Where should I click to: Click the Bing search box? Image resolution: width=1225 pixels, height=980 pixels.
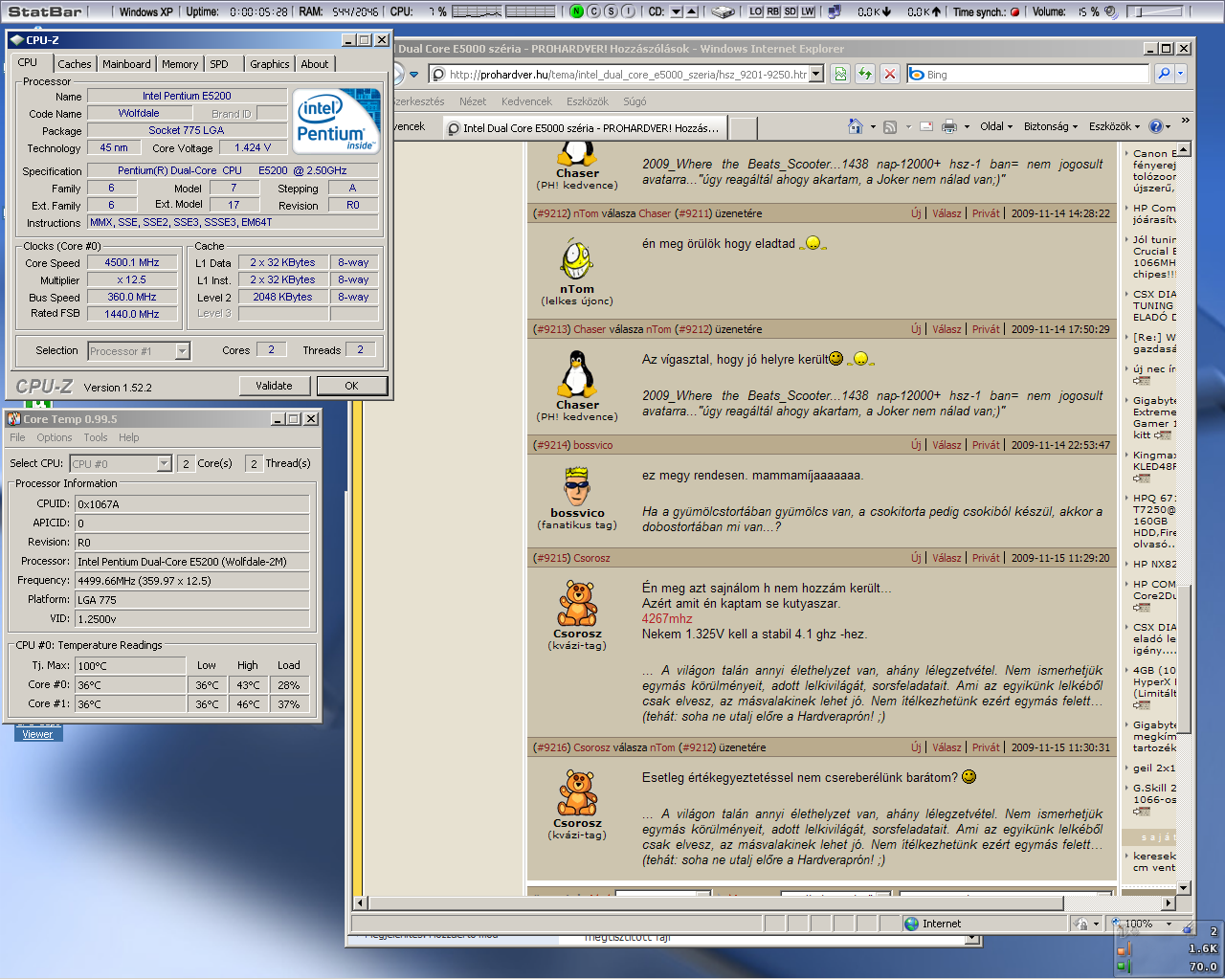(1029, 74)
